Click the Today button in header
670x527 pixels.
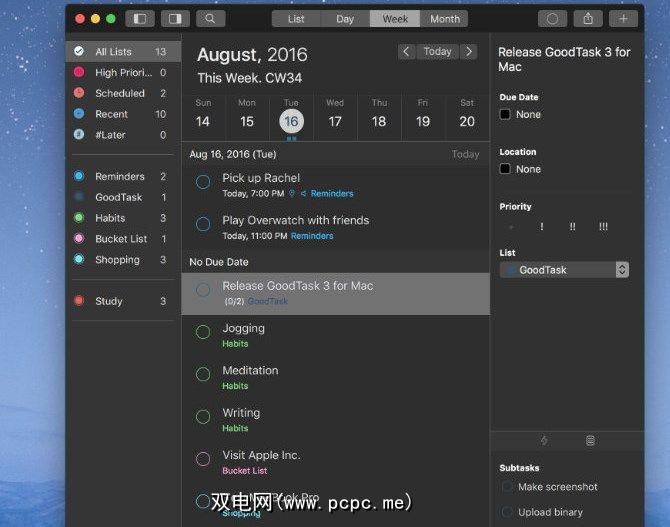click(x=437, y=52)
